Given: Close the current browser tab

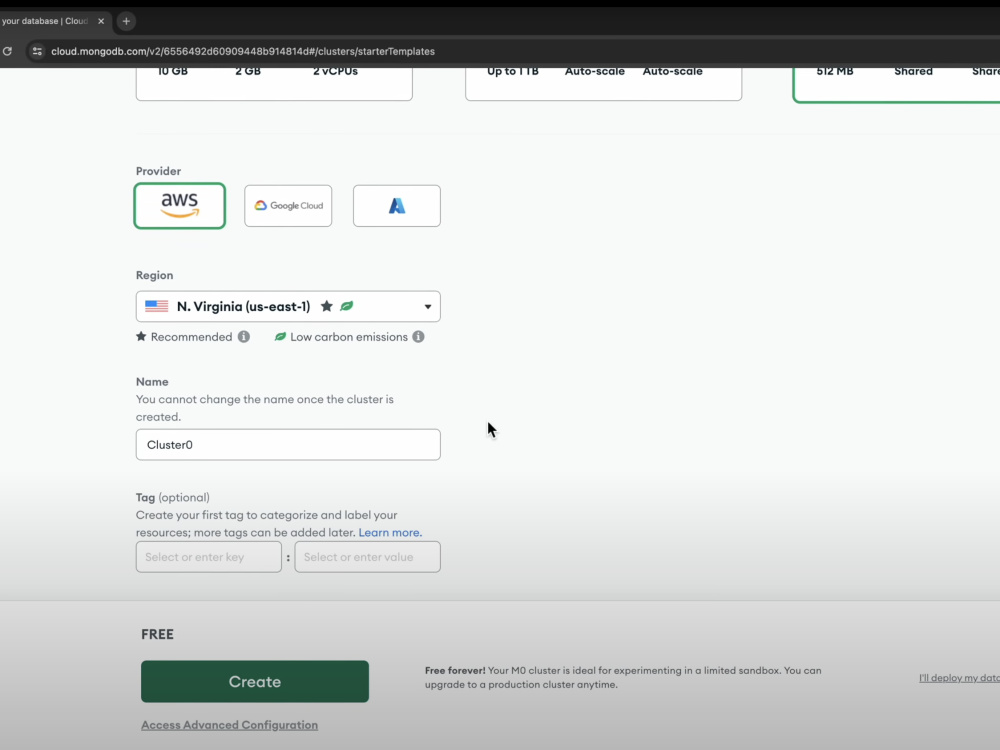Looking at the screenshot, I should point(101,21).
